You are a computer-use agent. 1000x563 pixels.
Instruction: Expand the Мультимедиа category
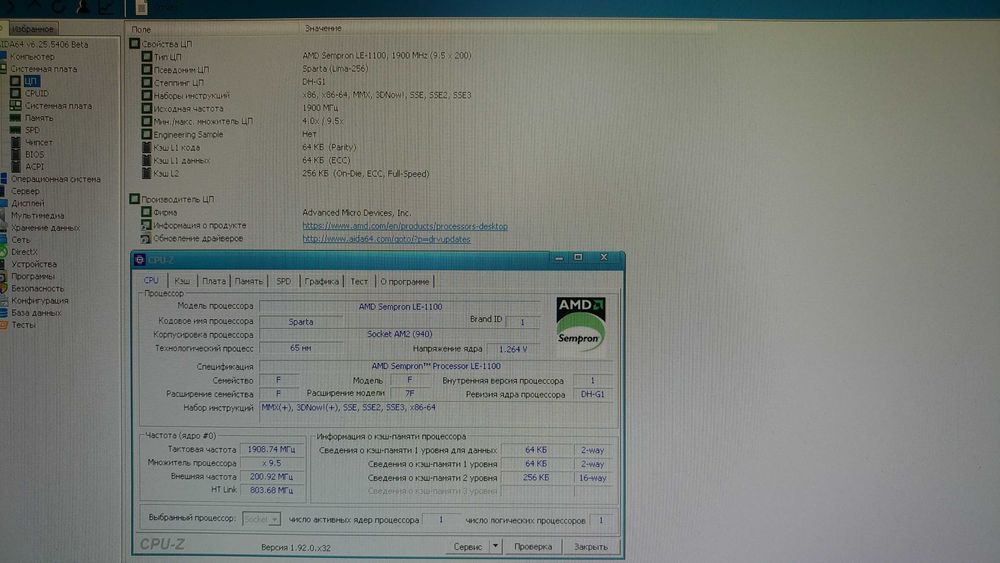tap(37, 216)
